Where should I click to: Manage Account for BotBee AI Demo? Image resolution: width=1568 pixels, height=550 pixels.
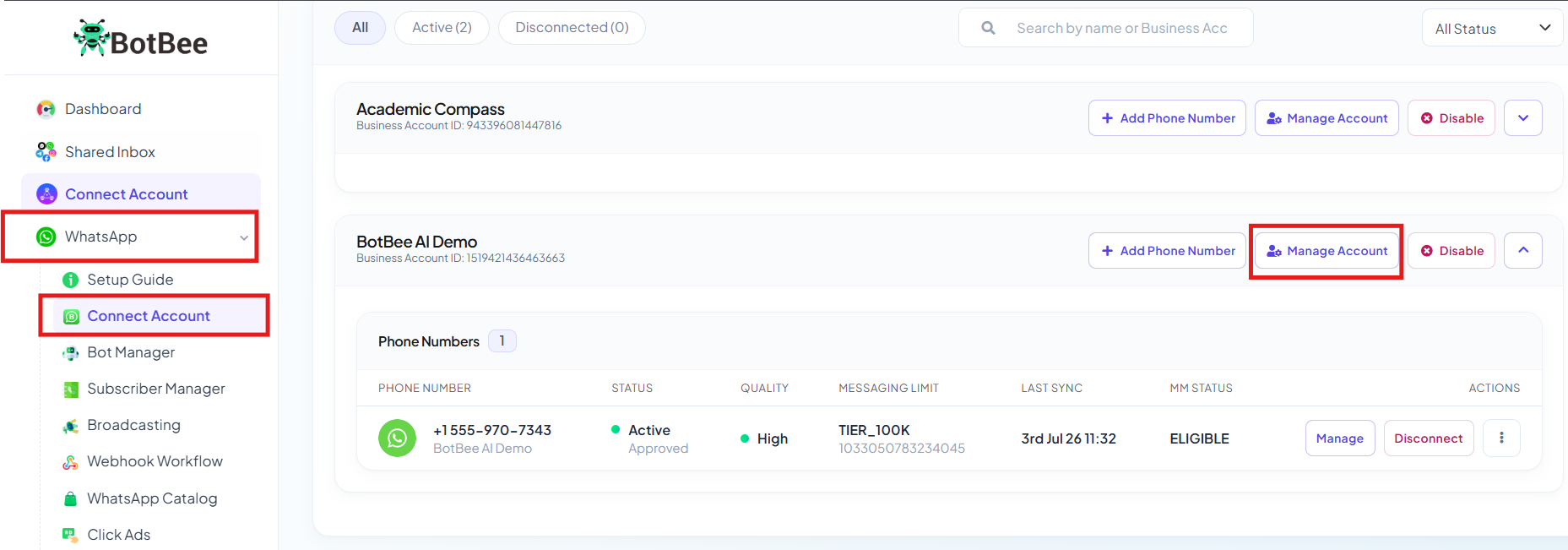[1327, 251]
